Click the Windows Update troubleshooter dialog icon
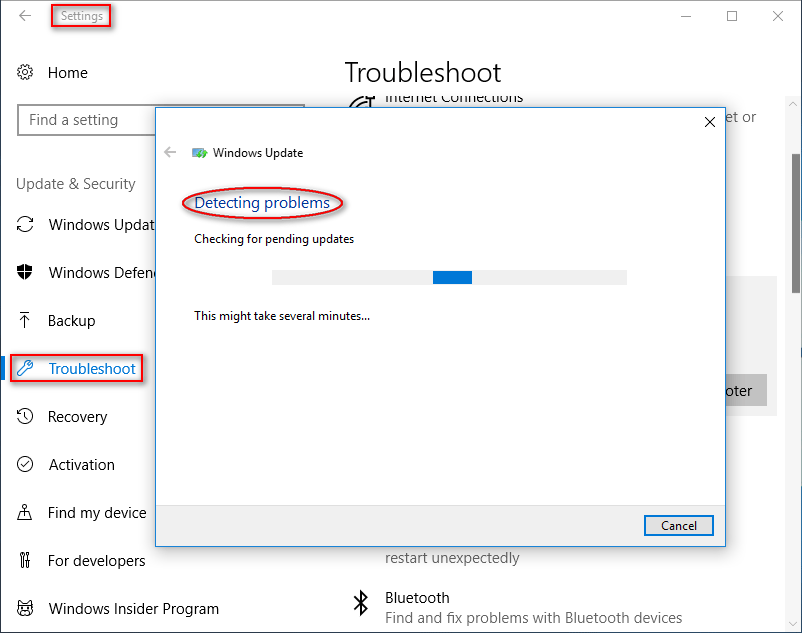Screen dimensions: 802x633 coord(199,153)
